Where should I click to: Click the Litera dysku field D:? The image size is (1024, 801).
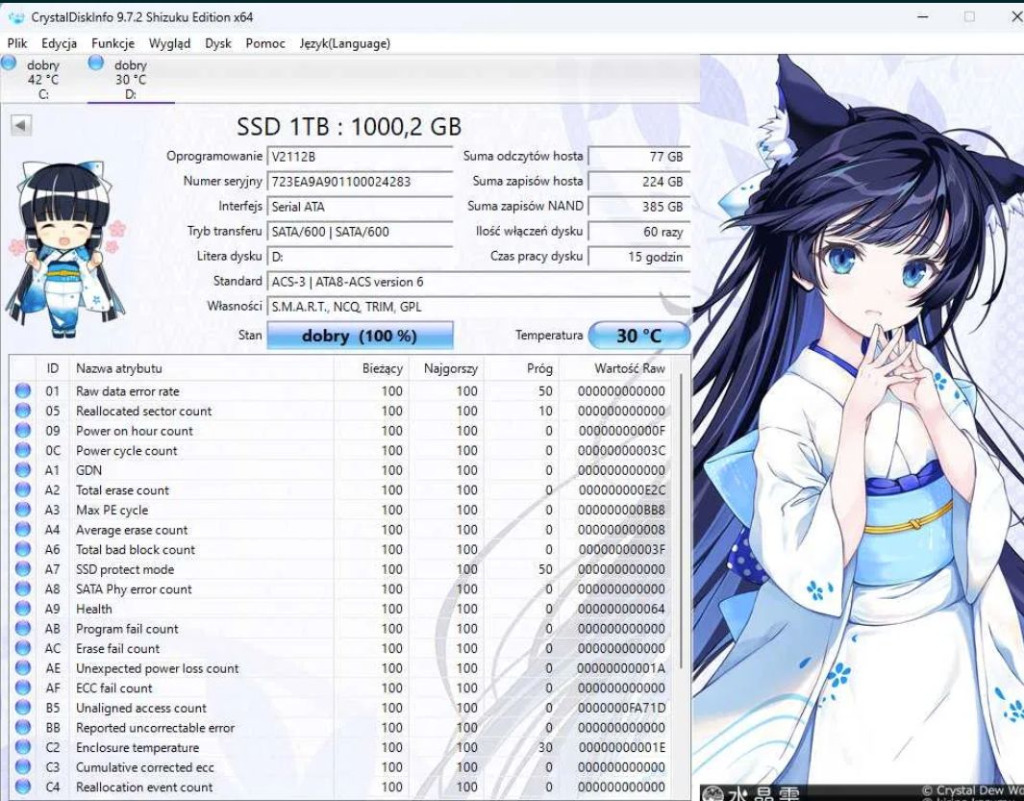(360, 257)
